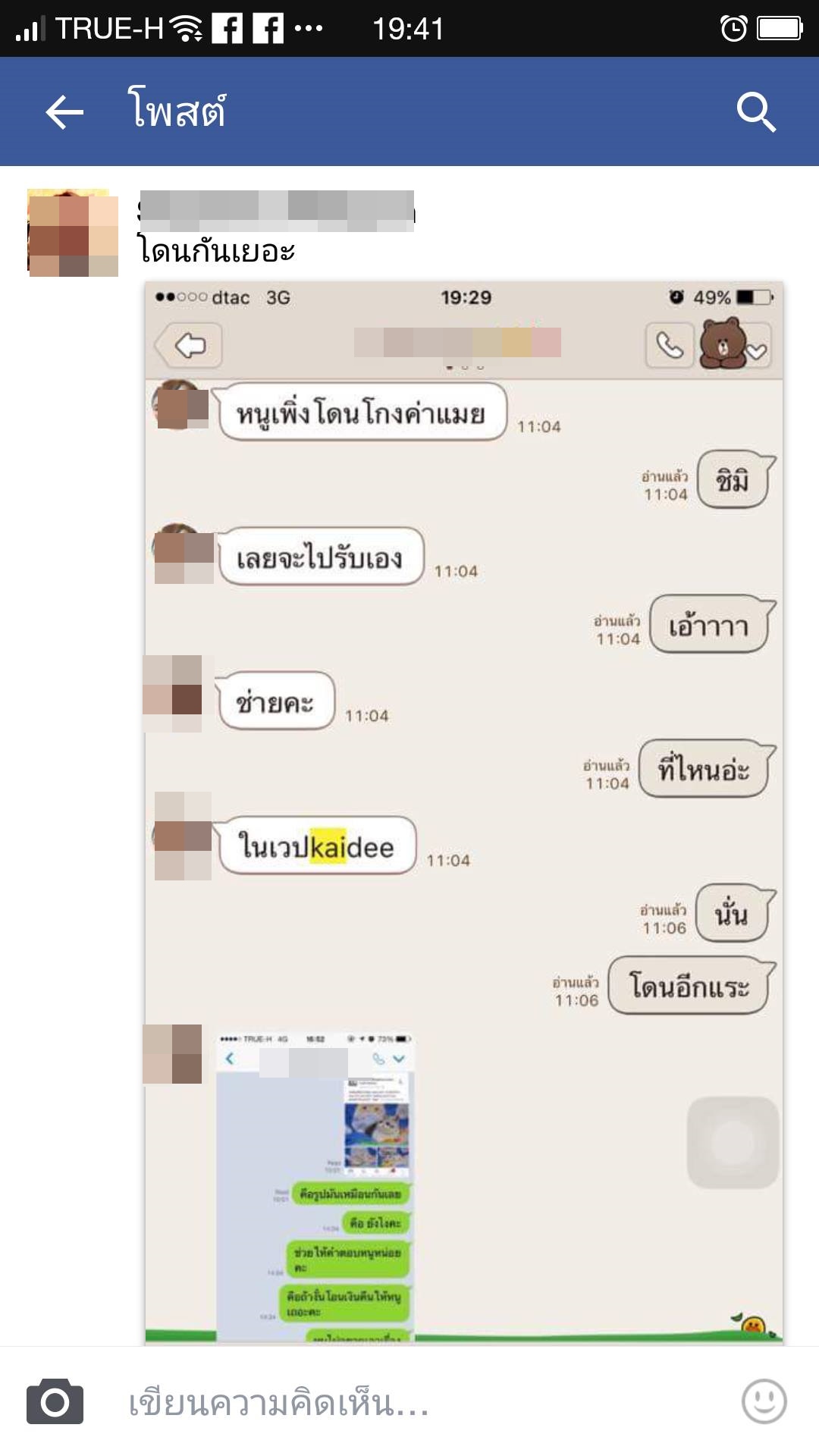
Task: Tap the camera icon beside comment box
Action: point(55,1401)
